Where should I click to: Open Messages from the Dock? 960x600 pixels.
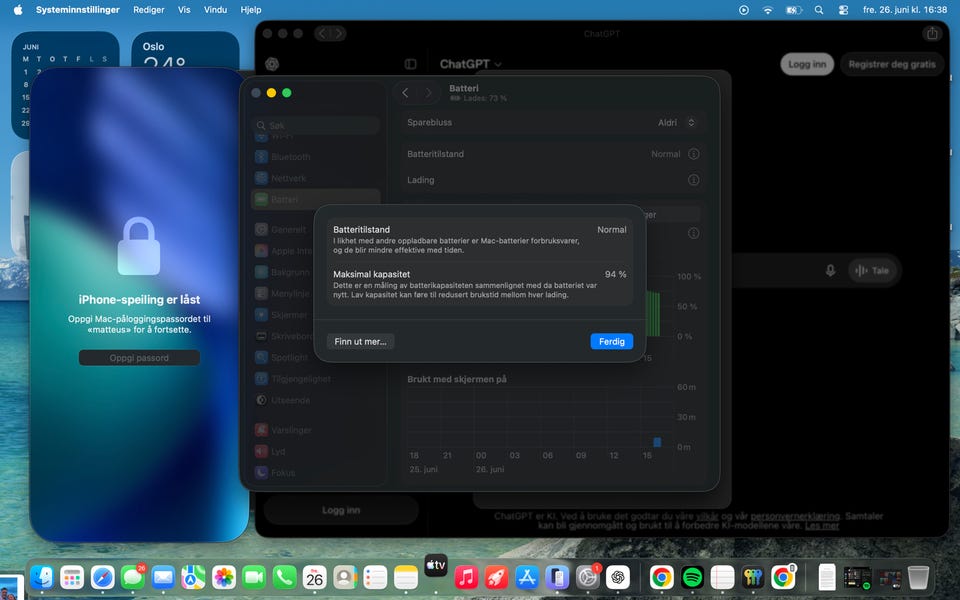(133, 577)
